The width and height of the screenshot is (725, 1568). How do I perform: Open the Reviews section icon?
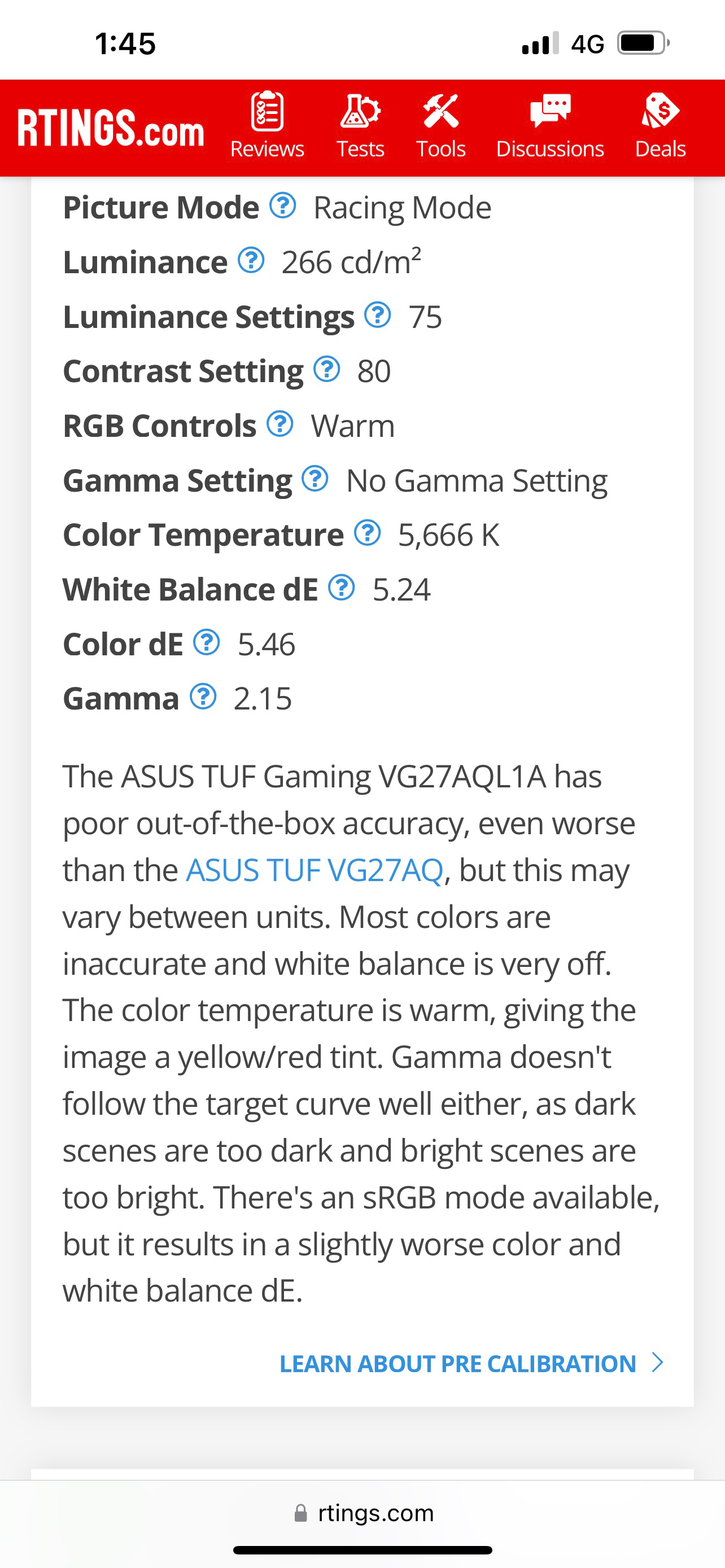point(267,111)
